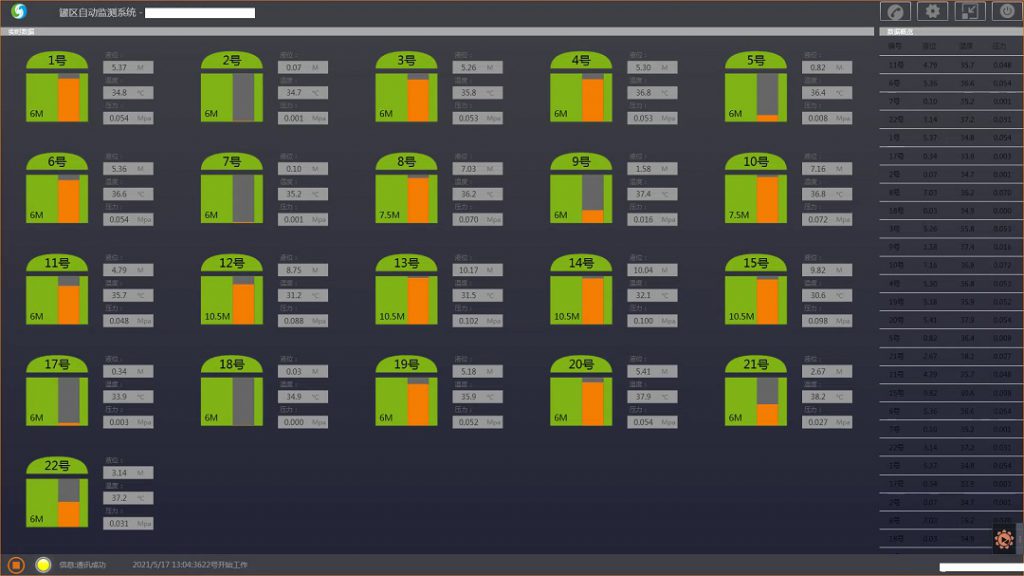Click the yellow status indicator light

pos(43,564)
